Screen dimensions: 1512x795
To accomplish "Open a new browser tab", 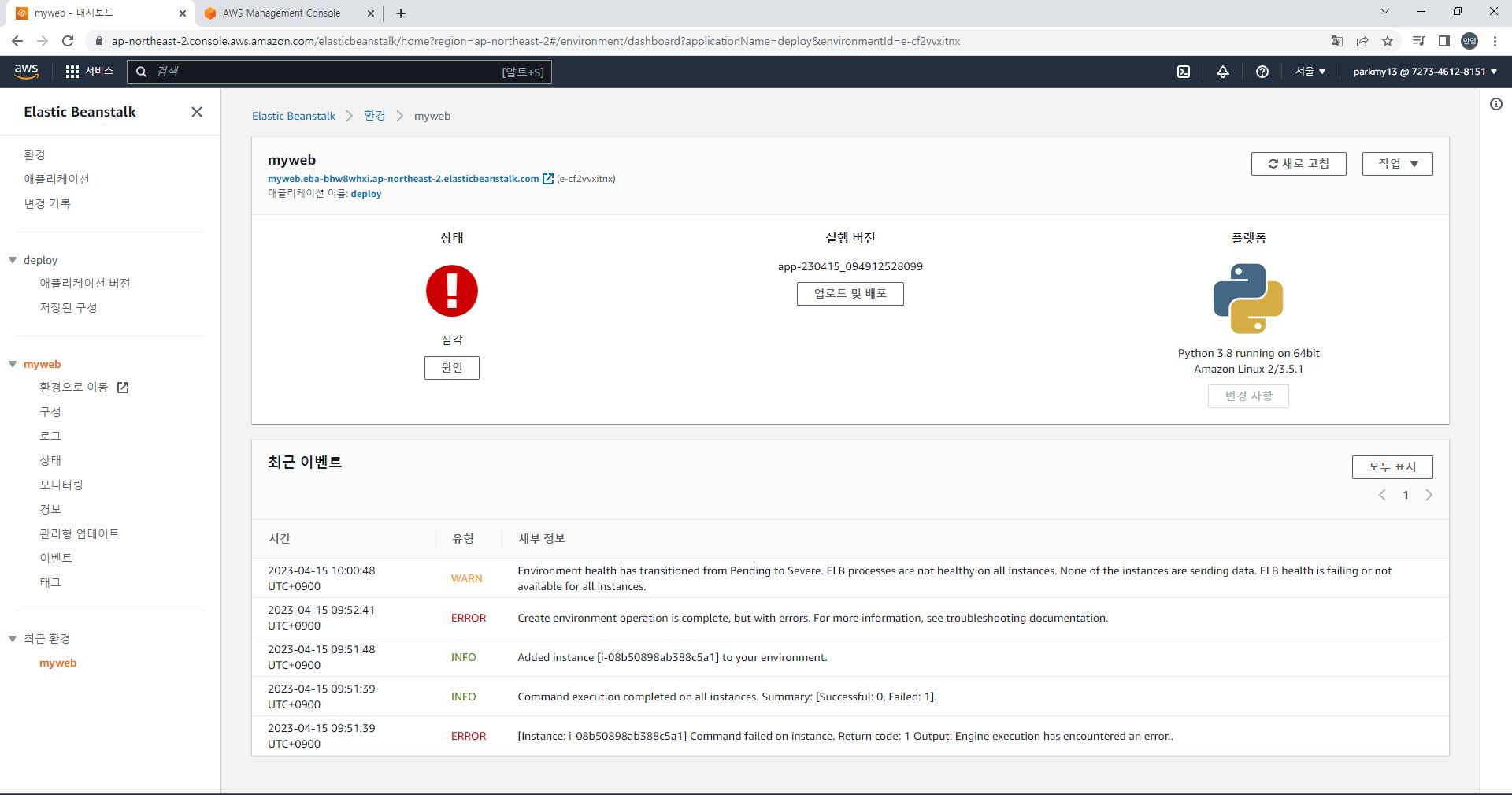I will click(401, 13).
